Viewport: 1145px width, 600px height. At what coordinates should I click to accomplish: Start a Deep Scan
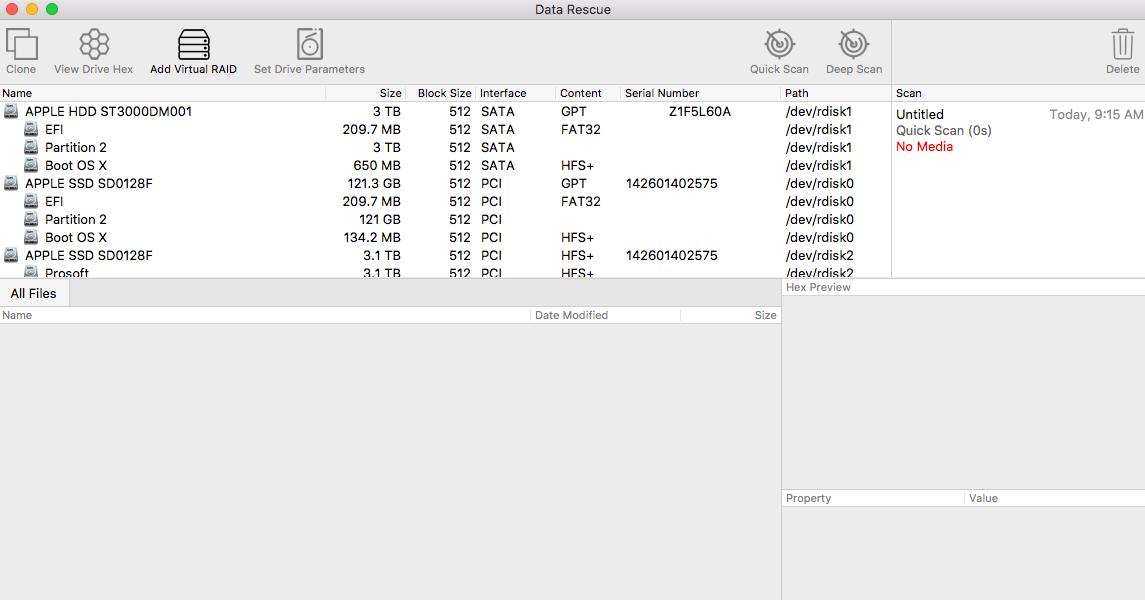[853, 45]
